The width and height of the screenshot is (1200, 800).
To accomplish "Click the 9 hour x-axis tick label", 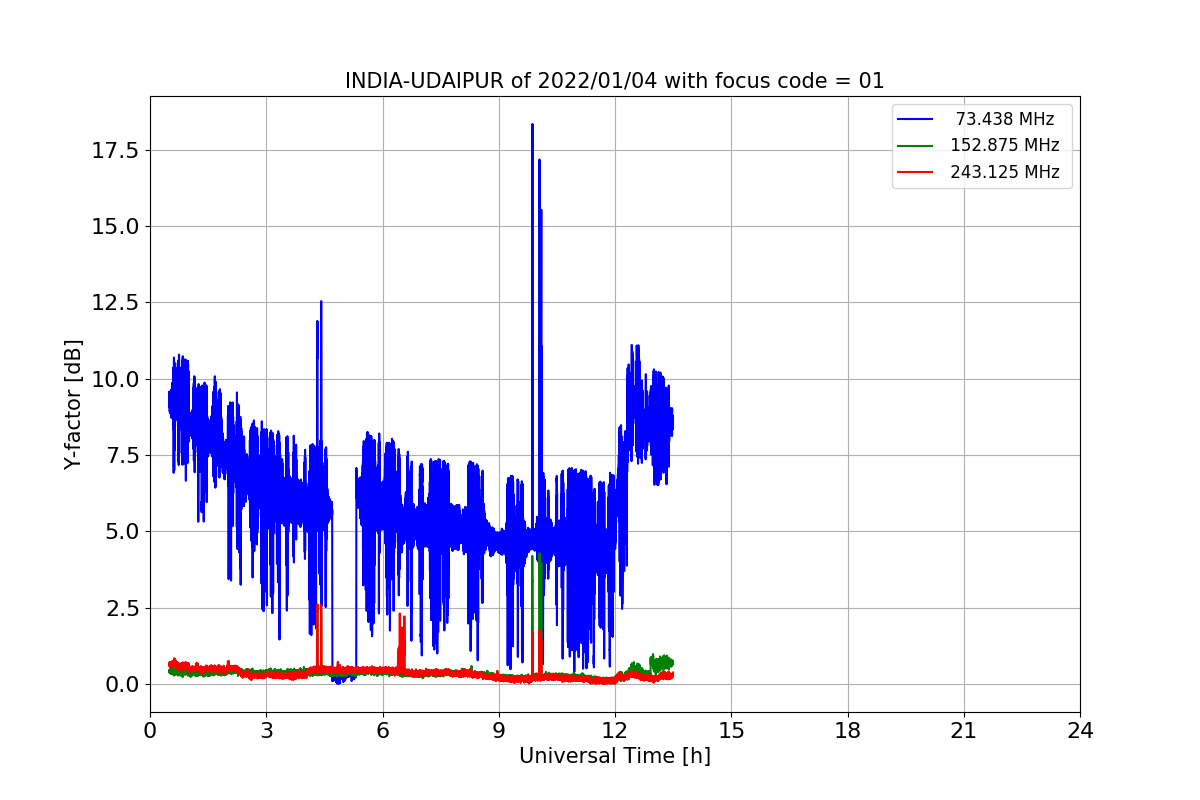I will [499, 731].
